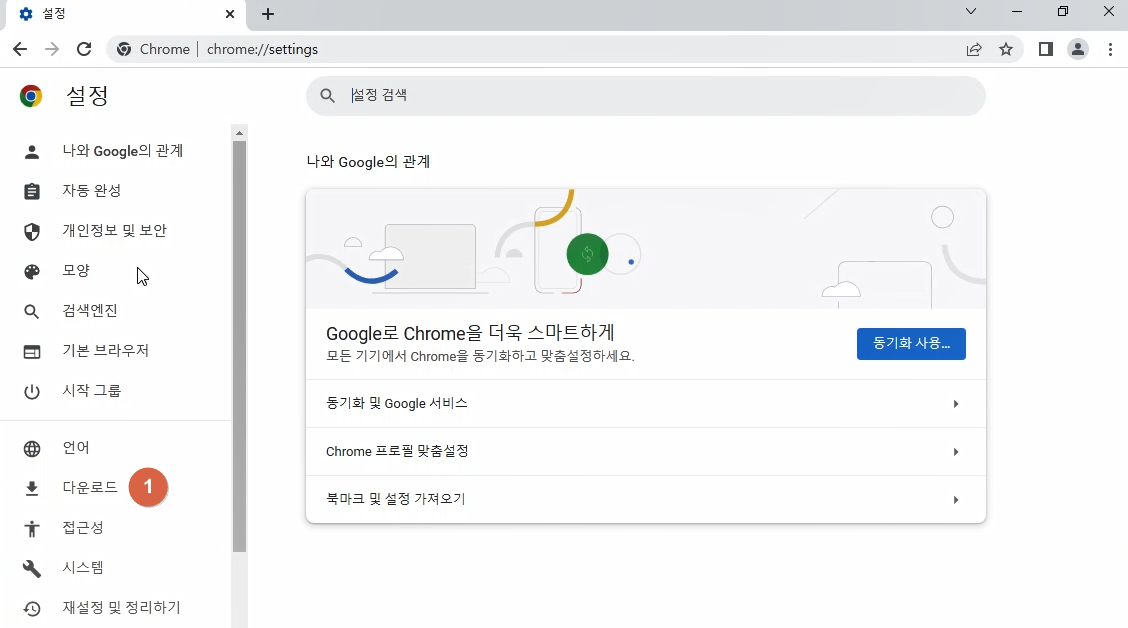Click the 동기화 사용... button
Viewport: 1128px width, 628px height.
911,344
